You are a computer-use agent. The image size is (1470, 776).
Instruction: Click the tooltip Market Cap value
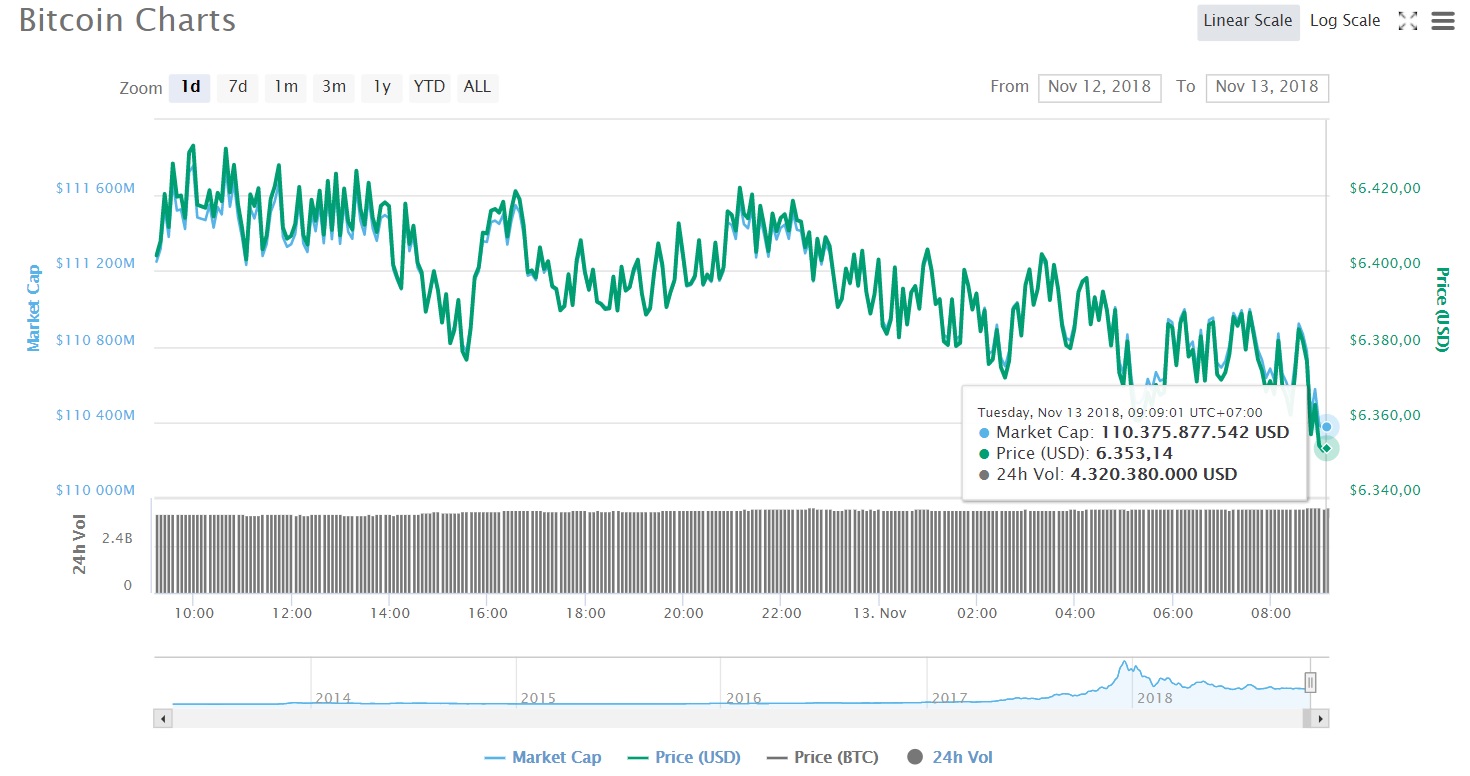click(1195, 432)
